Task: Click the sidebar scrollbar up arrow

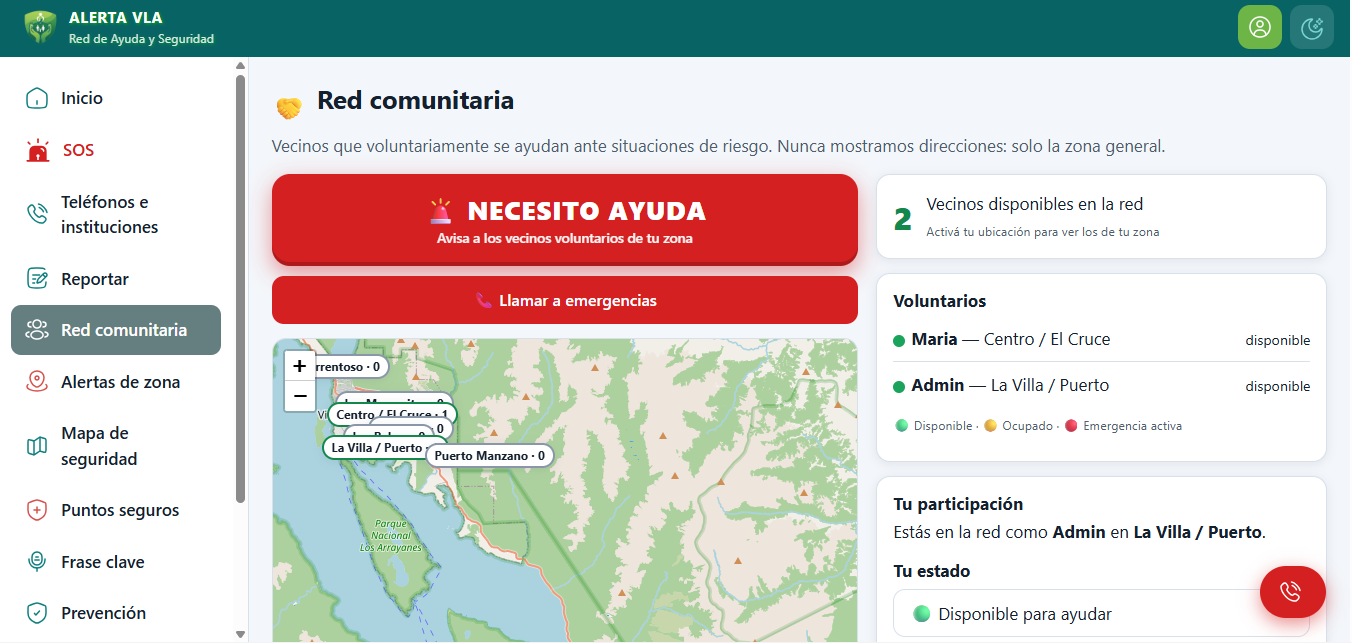Action: pyautogui.click(x=240, y=66)
